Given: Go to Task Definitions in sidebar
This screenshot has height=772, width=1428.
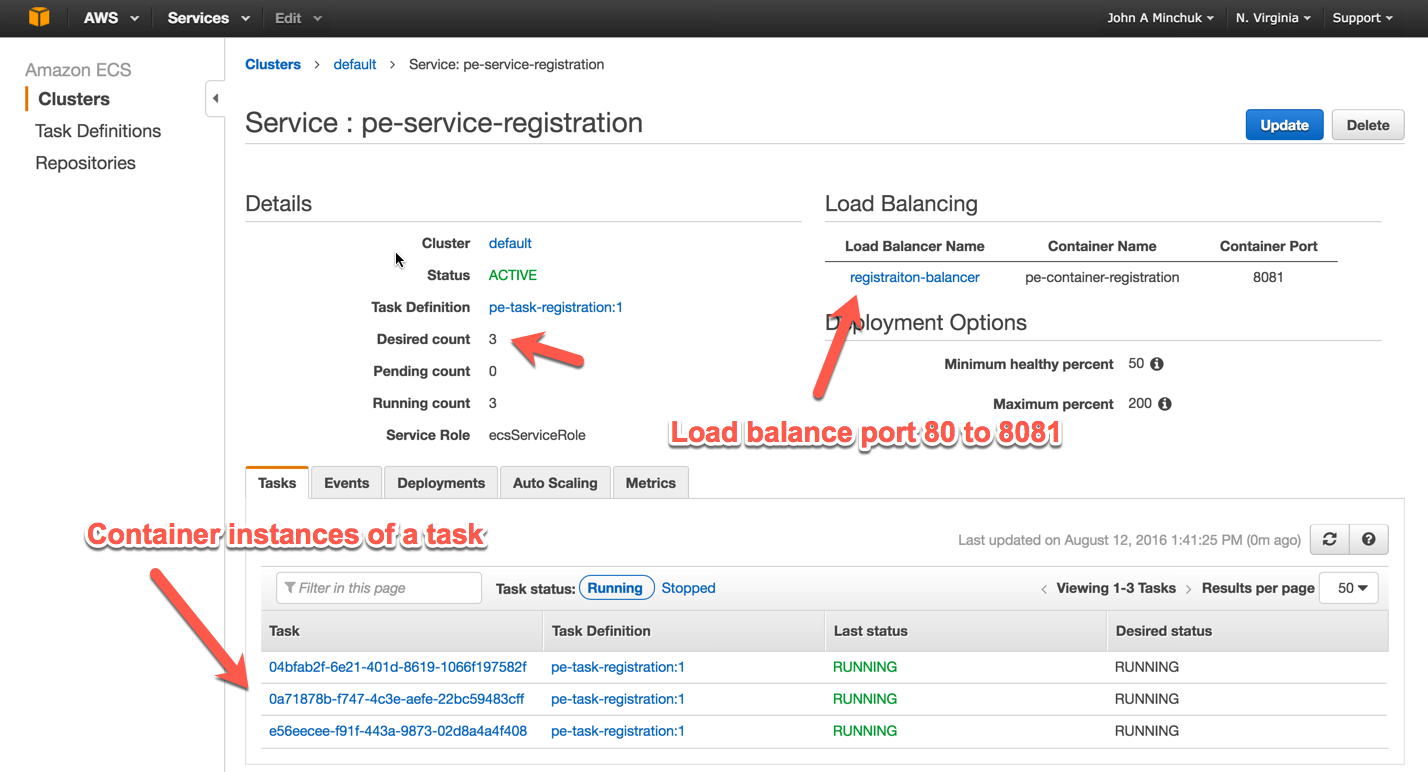Looking at the screenshot, I should (98, 131).
